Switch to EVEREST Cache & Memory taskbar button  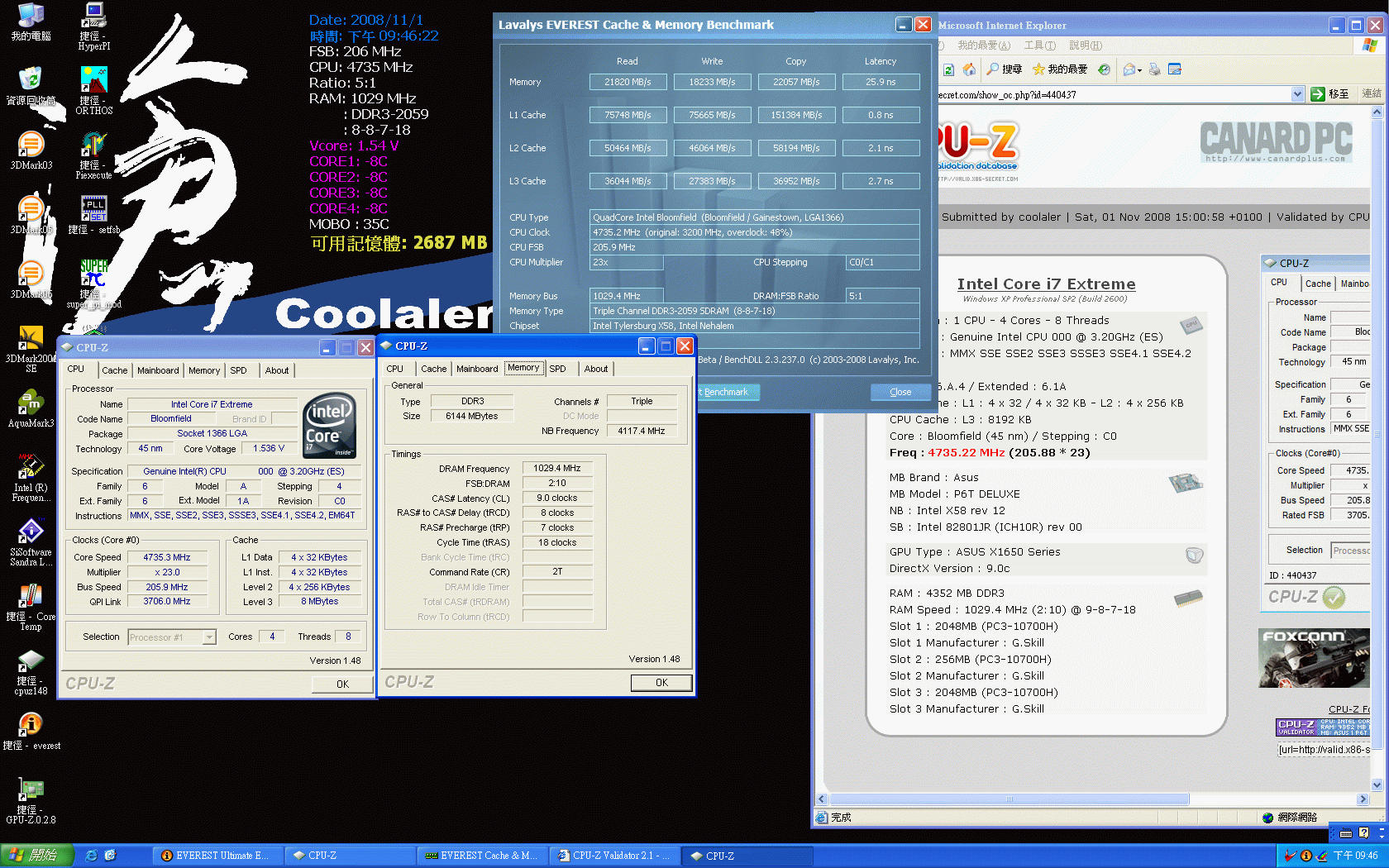(x=482, y=856)
